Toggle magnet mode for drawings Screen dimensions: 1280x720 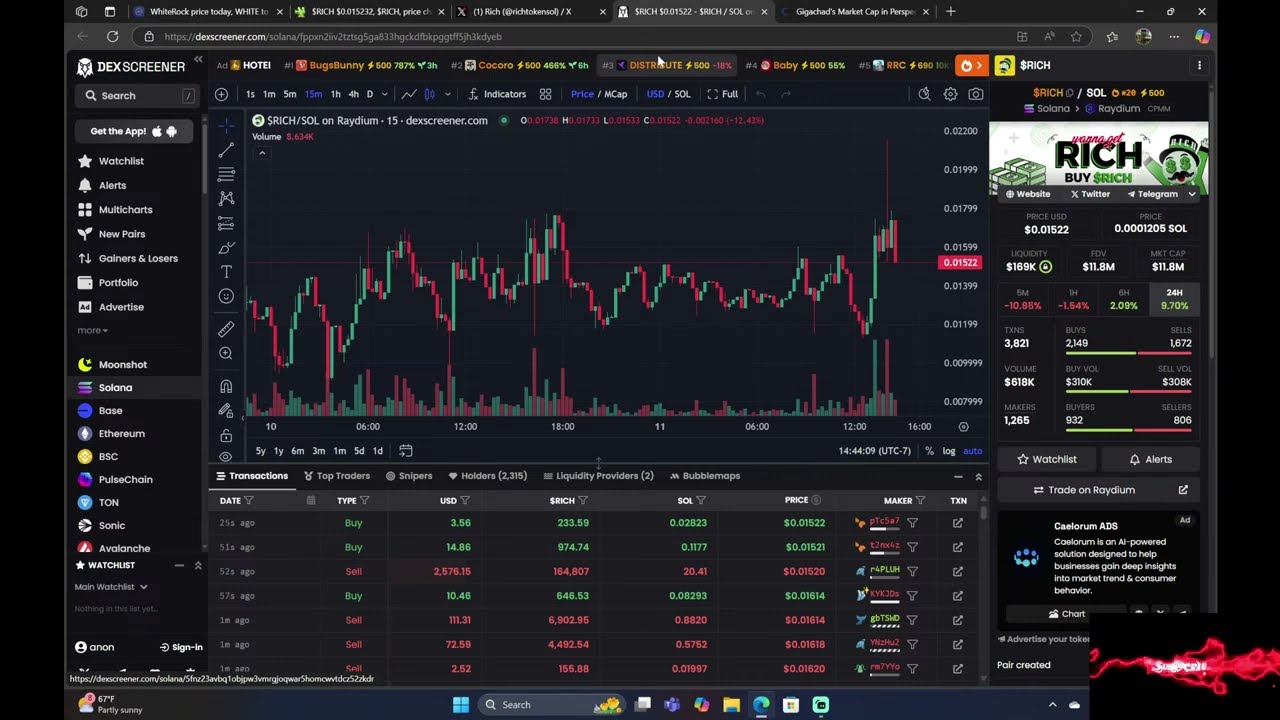click(x=226, y=386)
